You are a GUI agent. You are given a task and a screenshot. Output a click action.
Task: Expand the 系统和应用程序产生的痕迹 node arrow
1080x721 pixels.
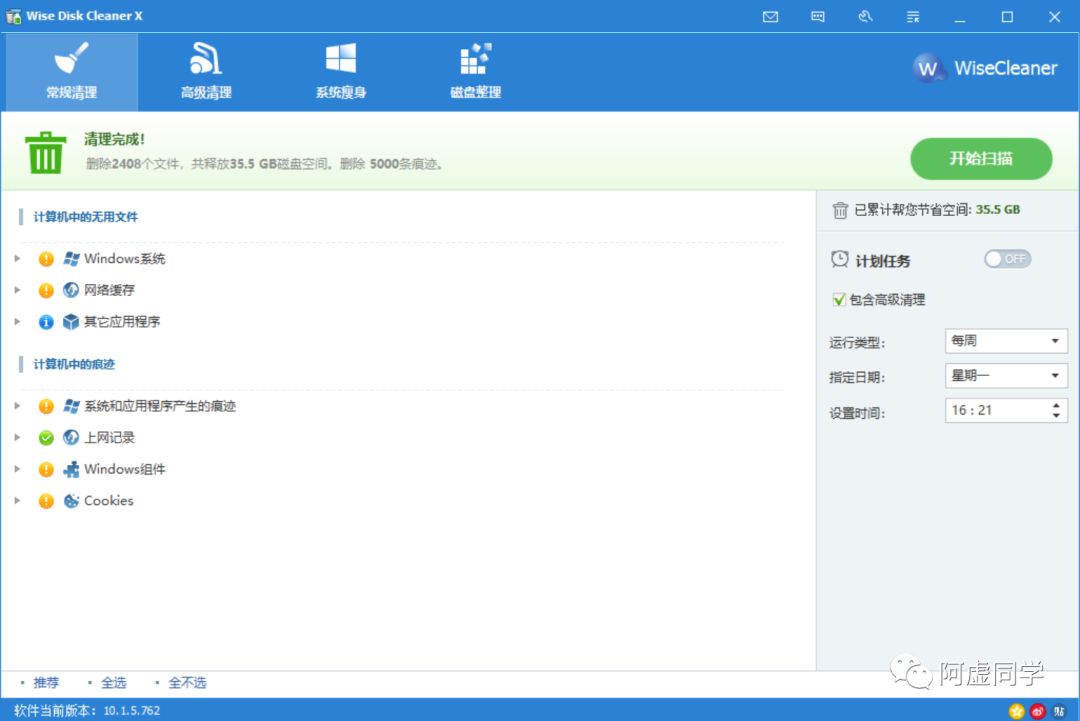(17, 406)
